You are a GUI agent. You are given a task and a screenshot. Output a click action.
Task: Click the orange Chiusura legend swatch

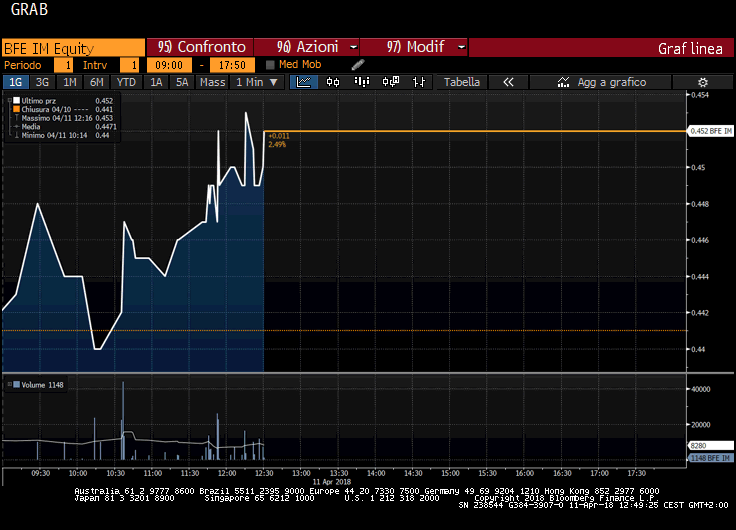[x=15, y=109]
